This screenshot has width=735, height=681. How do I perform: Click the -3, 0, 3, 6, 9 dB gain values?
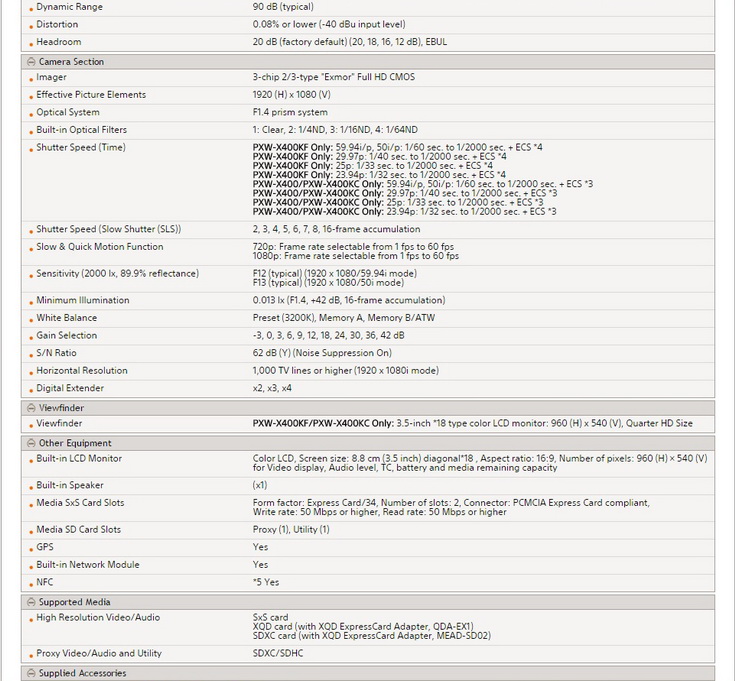click(x=329, y=336)
